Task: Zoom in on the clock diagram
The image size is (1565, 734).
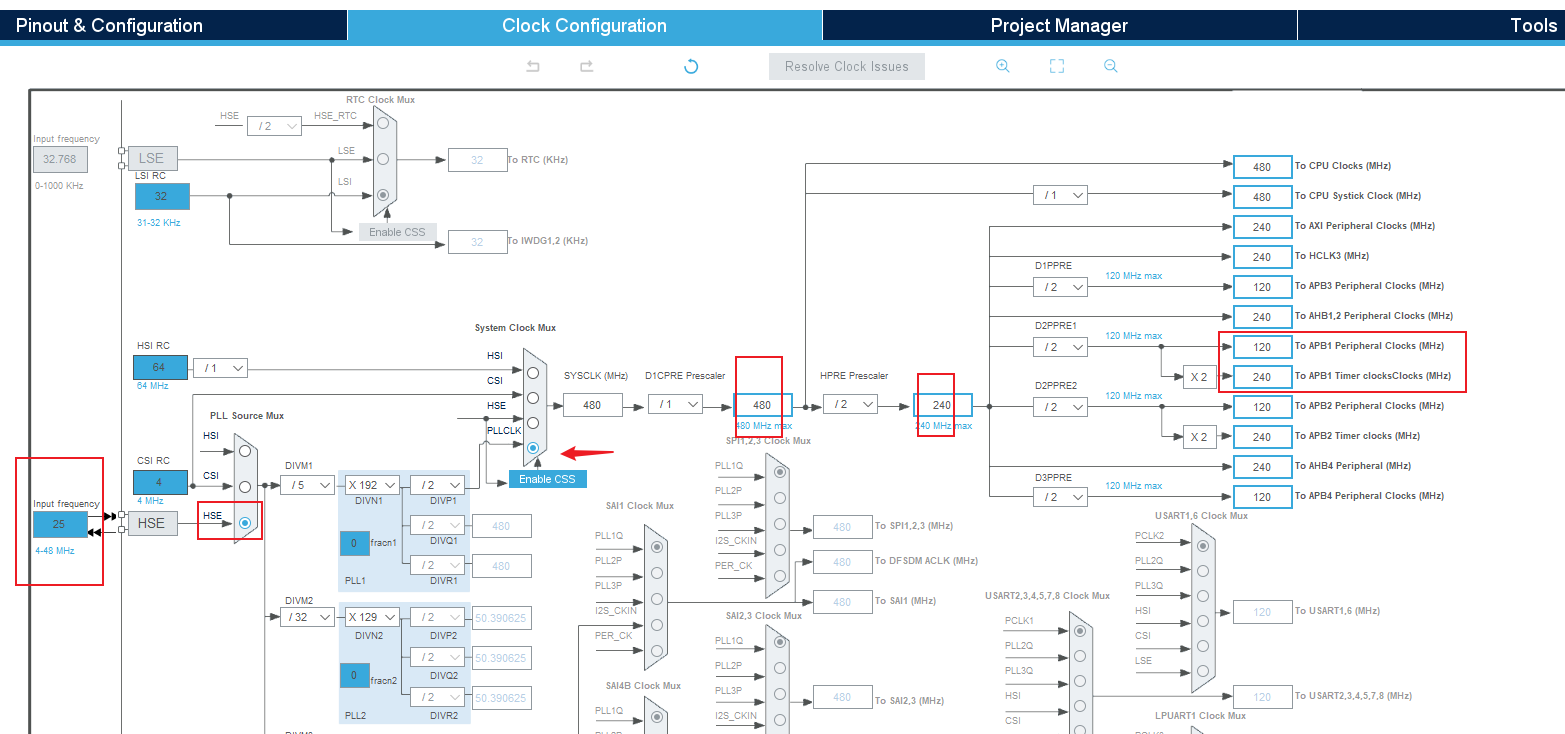Action: click(x=1002, y=66)
